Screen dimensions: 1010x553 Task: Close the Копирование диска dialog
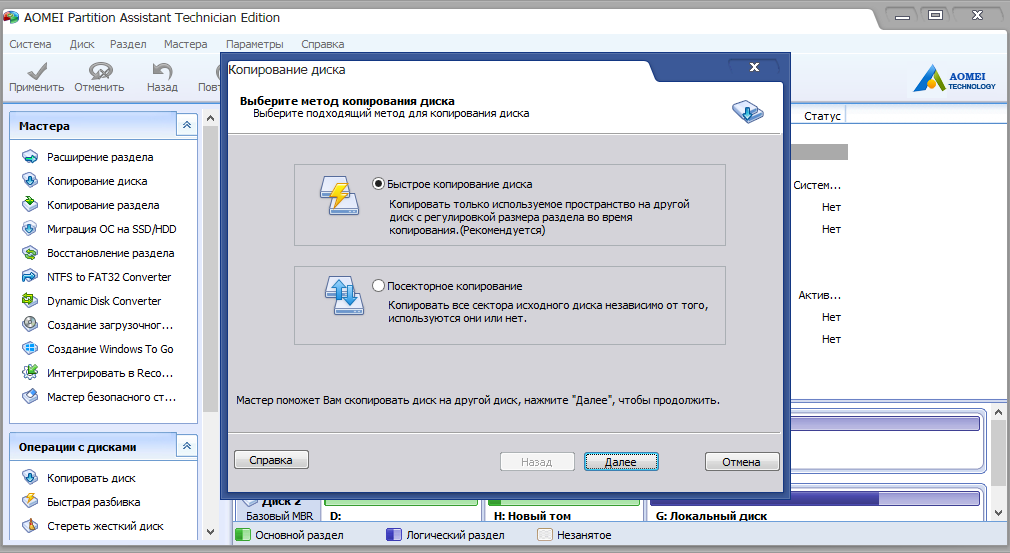(754, 67)
